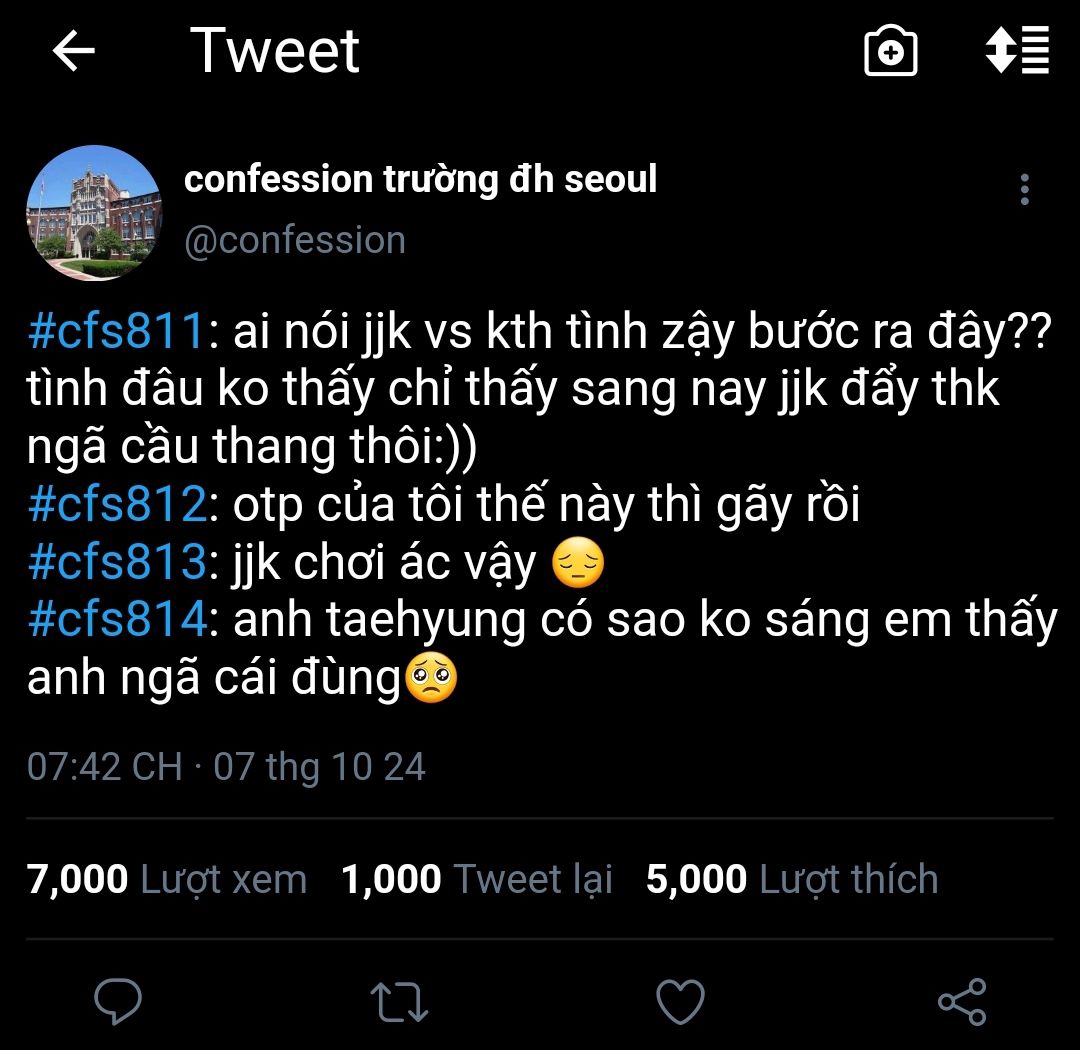Tap the sort arrows list icon
The height and width of the screenshot is (1050, 1080).
pos(1017,51)
